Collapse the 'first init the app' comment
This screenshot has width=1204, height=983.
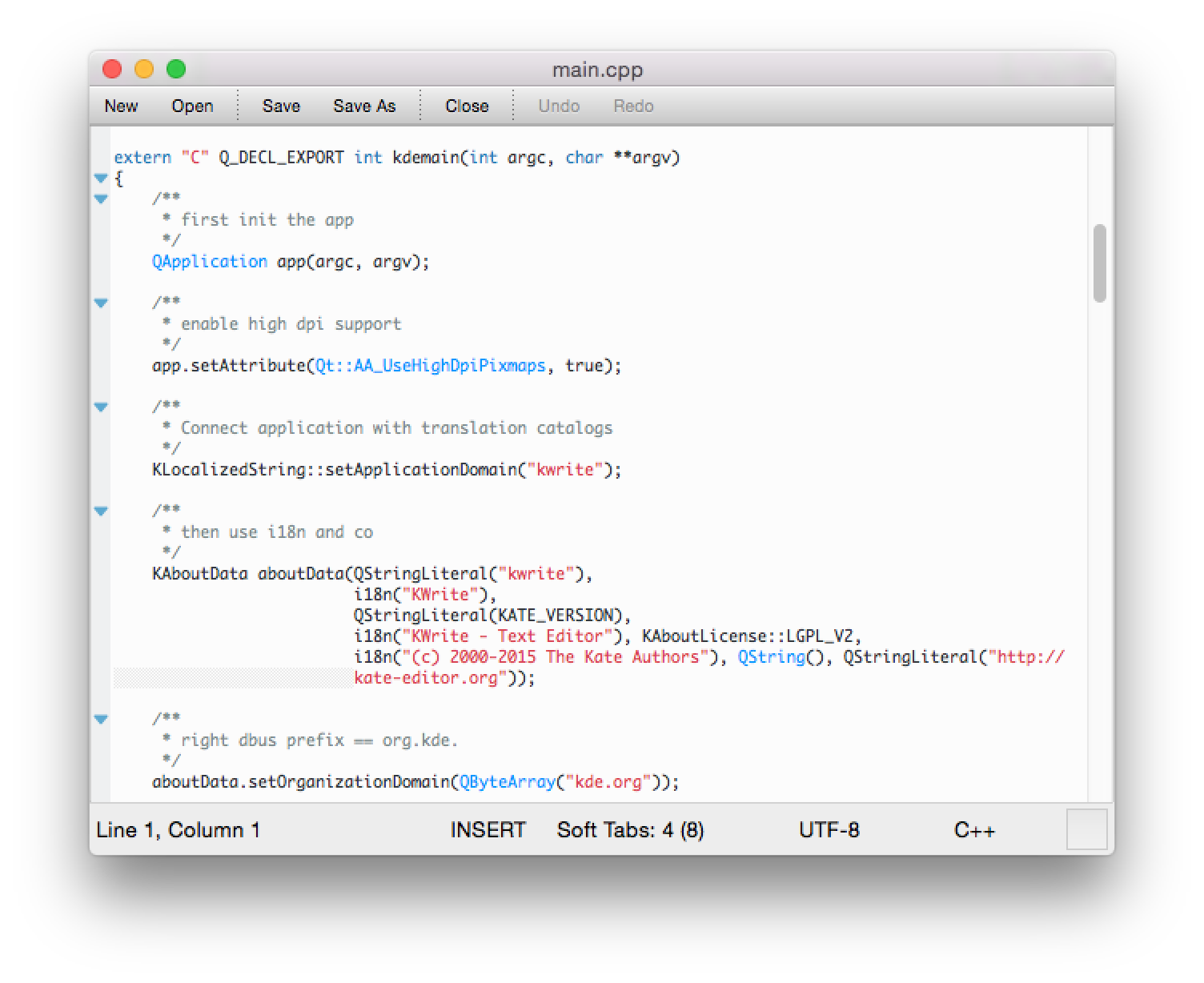coord(101,199)
